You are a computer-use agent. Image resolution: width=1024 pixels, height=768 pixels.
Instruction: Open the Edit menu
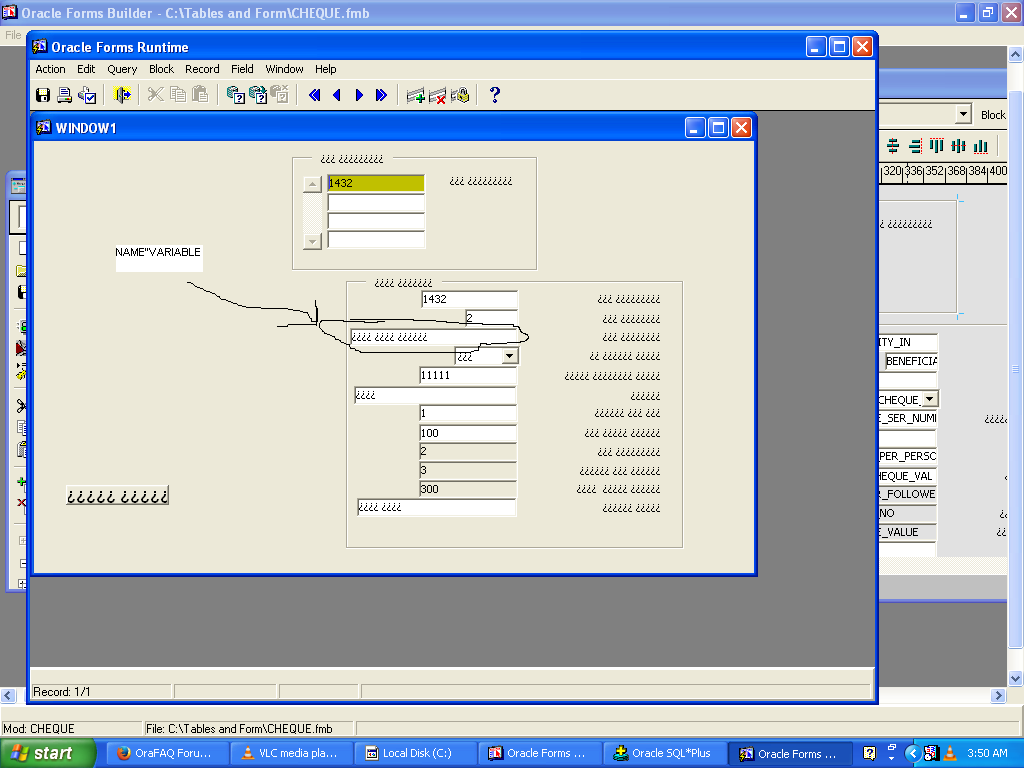(86, 69)
